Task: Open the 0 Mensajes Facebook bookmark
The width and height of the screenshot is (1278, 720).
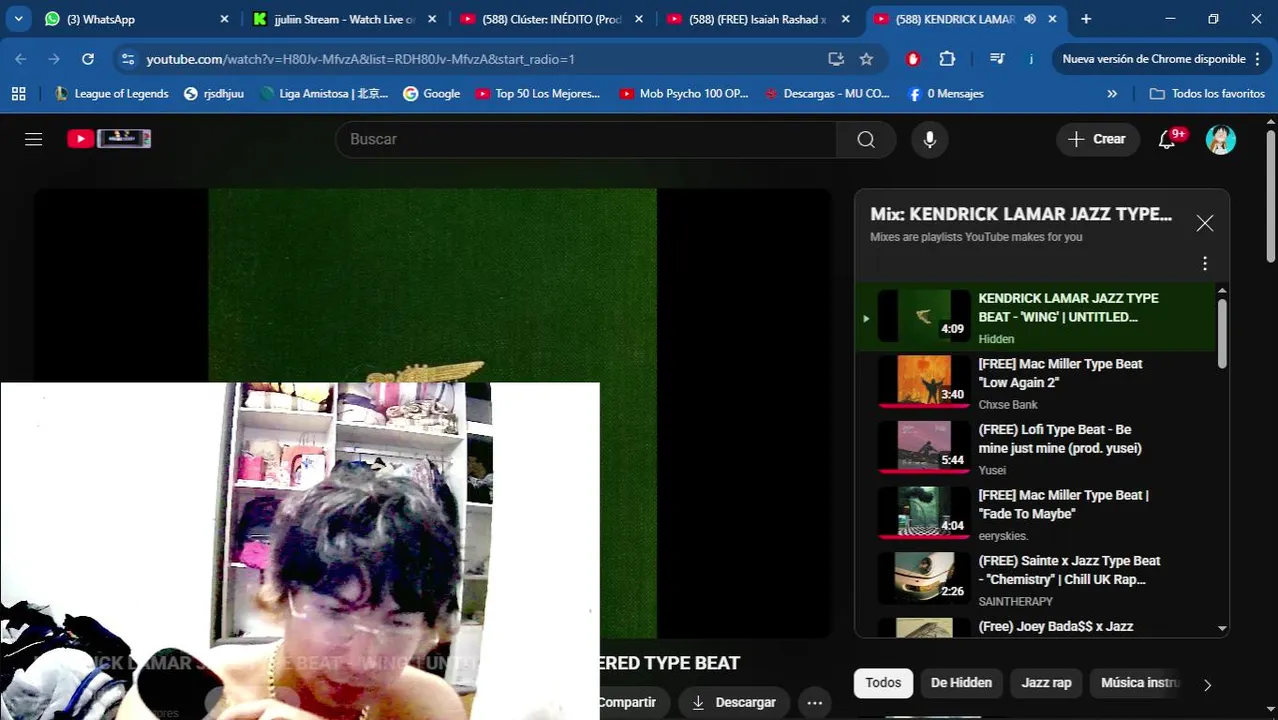Action: (x=945, y=93)
